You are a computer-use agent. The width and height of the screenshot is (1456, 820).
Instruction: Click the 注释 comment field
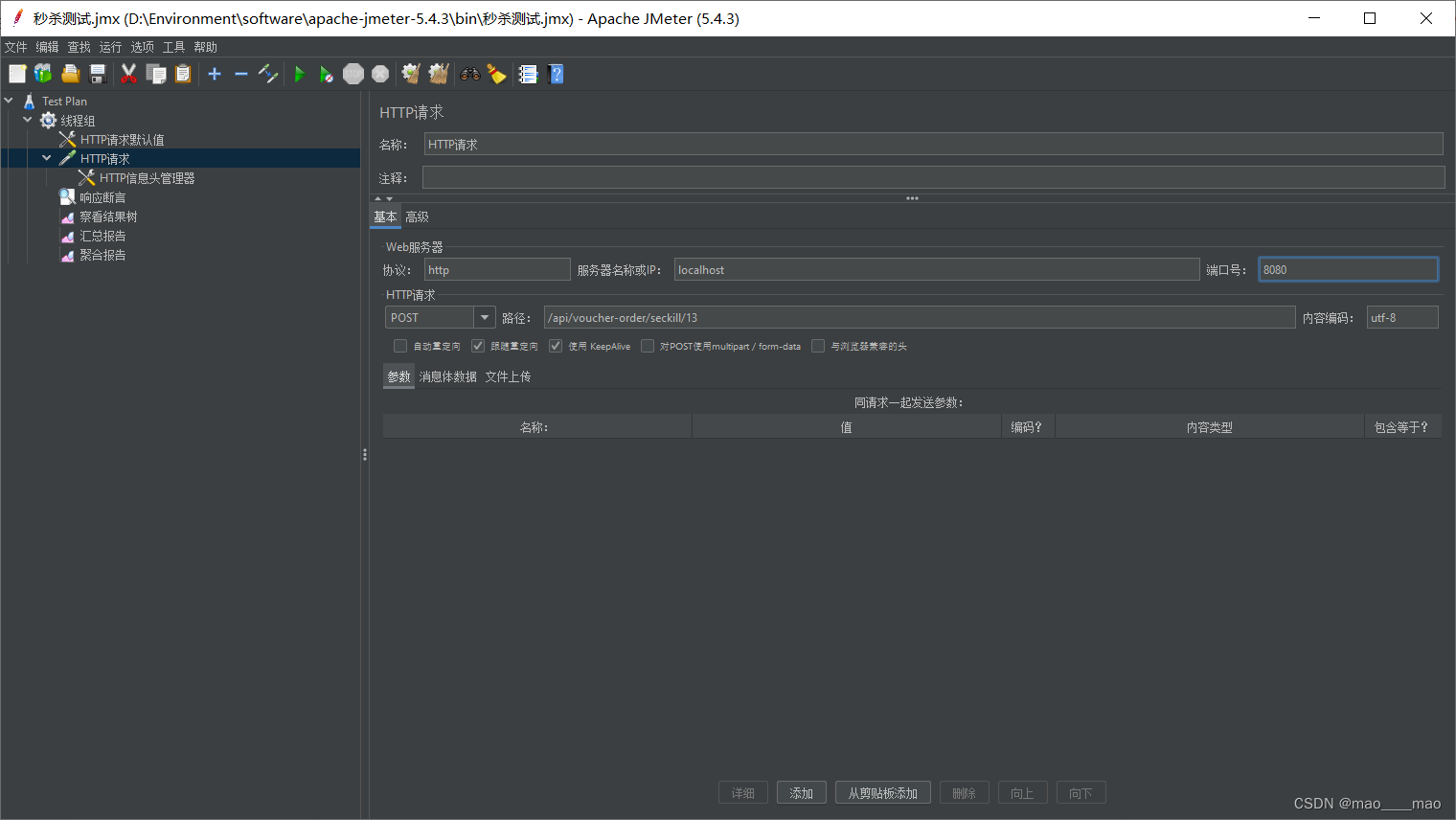[933, 177]
